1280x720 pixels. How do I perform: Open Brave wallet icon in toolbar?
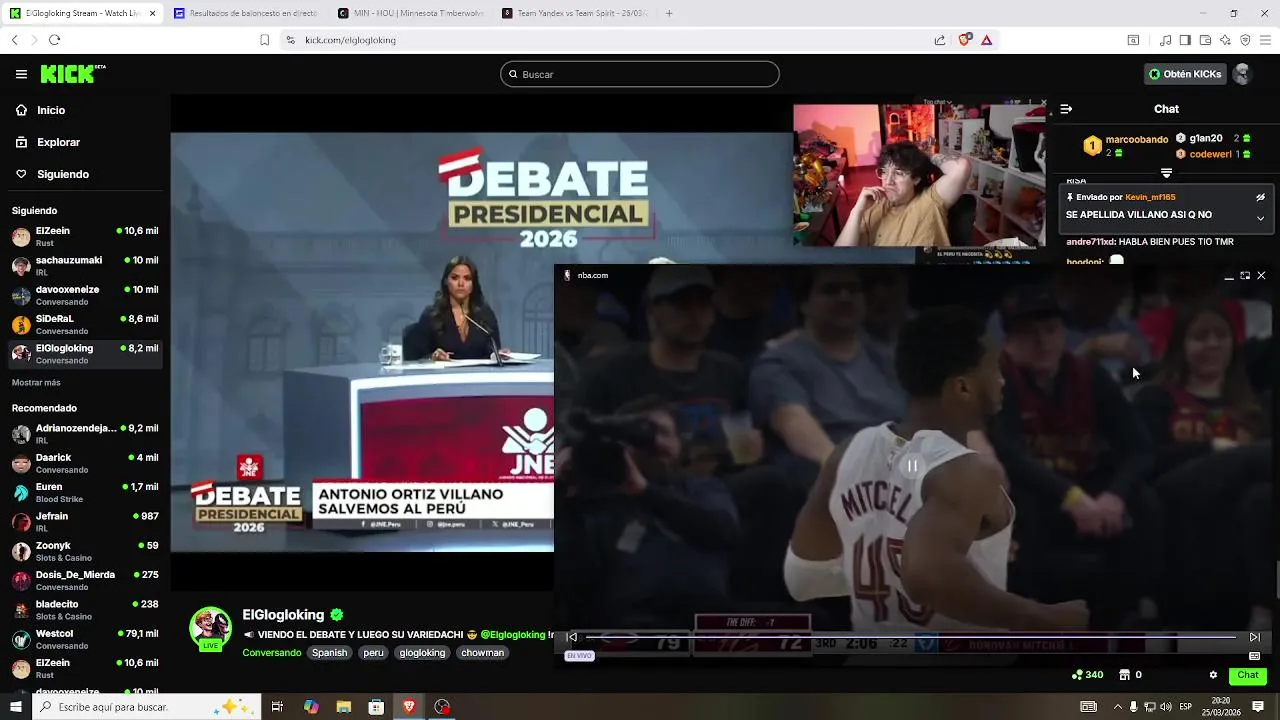[1205, 40]
